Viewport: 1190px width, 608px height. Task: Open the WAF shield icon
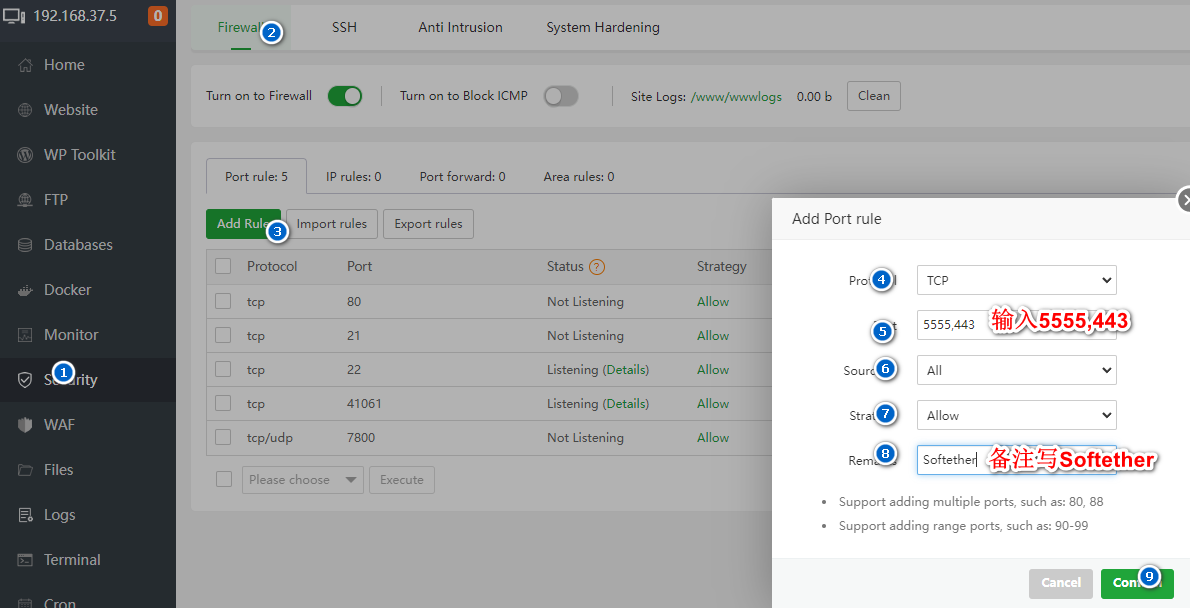(26, 425)
